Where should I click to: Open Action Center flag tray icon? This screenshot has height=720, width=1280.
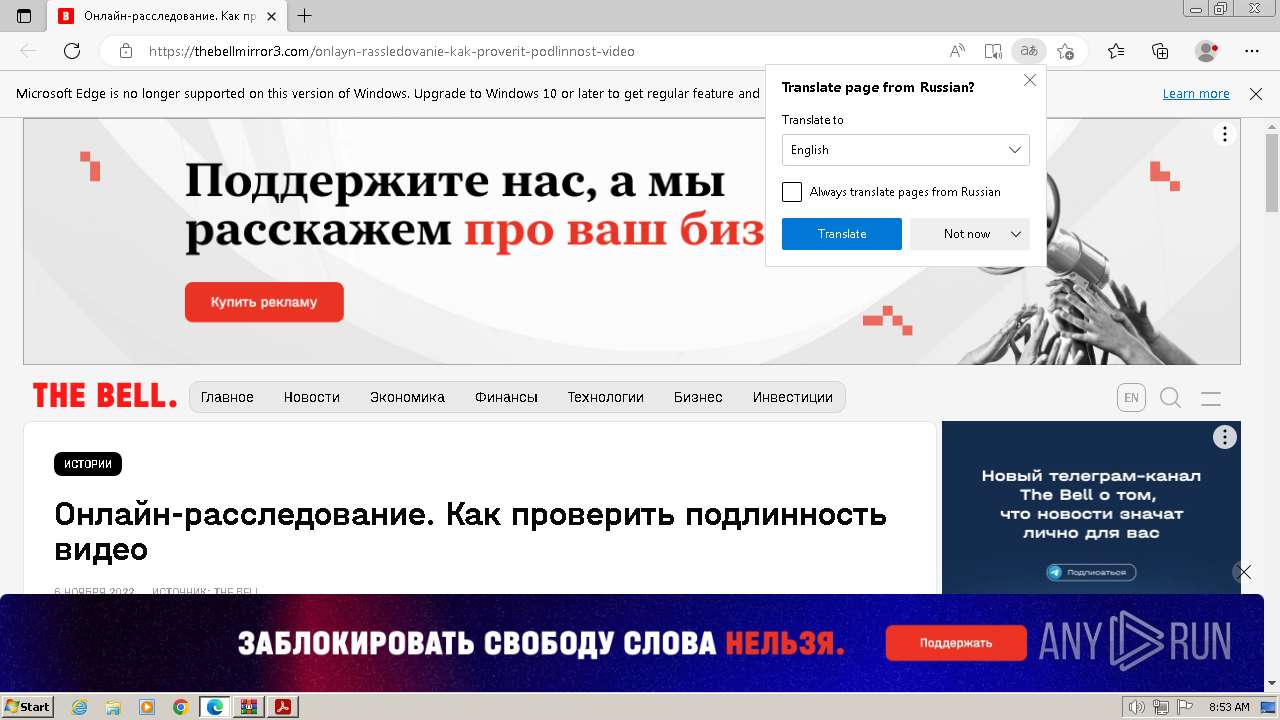coord(1183,707)
